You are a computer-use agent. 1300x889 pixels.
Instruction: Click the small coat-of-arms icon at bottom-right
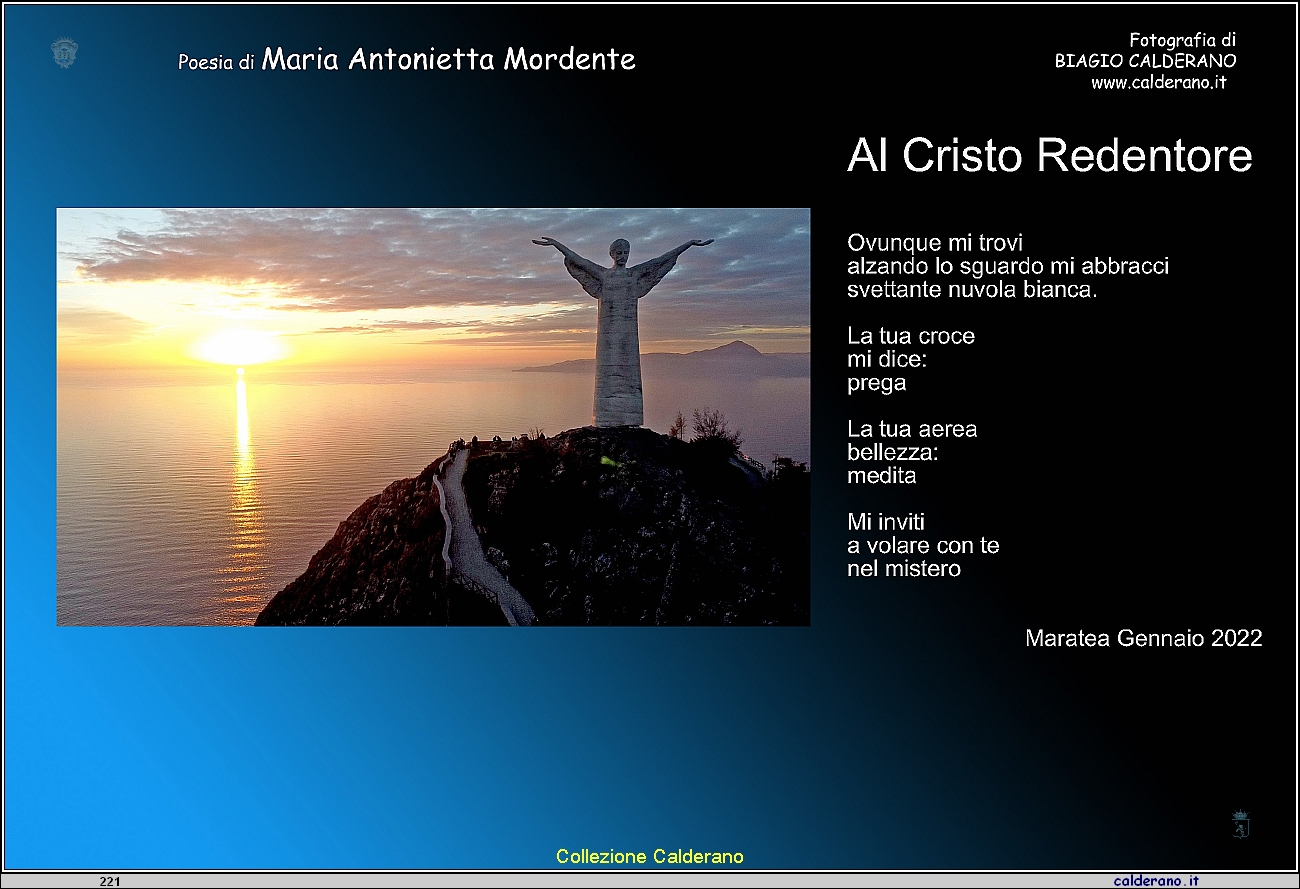pyautogui.click(x=1241, y=824)
